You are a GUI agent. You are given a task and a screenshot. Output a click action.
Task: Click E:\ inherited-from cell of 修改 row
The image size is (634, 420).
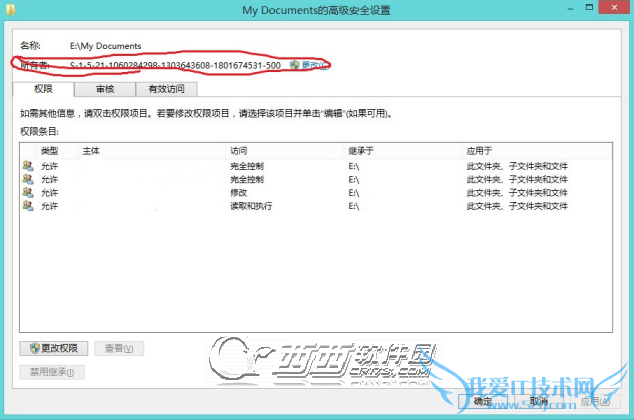tap(354, 193)
